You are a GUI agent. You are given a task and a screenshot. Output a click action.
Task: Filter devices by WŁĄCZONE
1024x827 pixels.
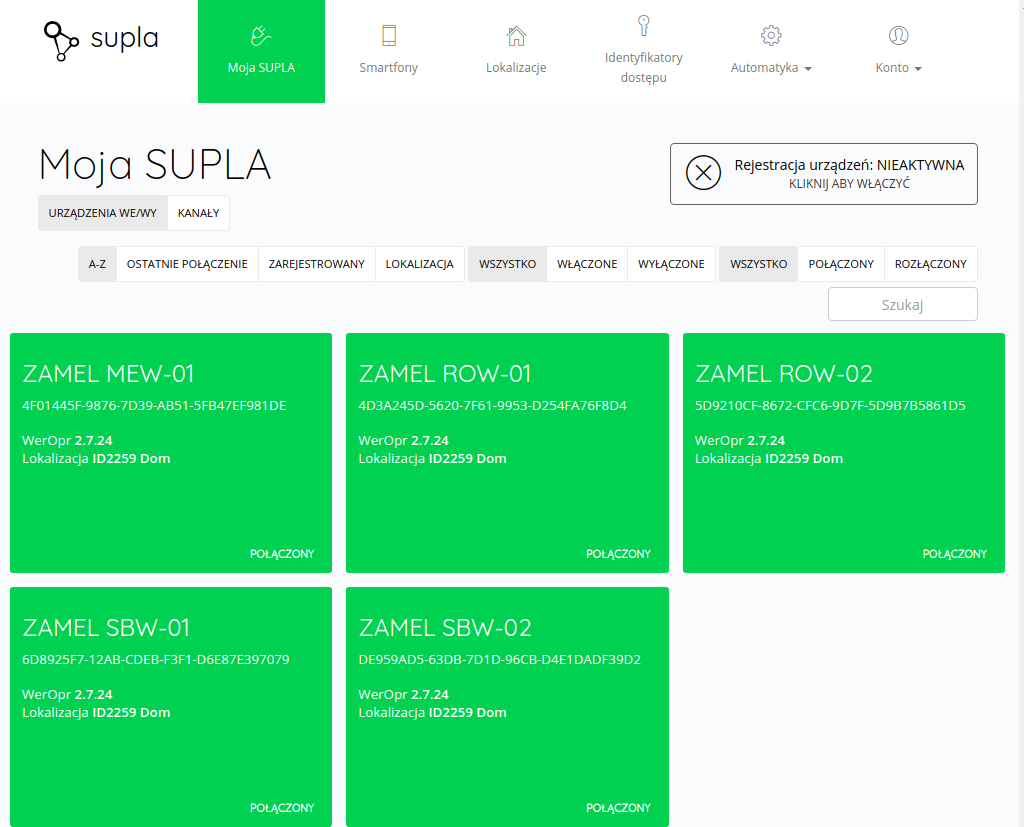coord(587,264)
